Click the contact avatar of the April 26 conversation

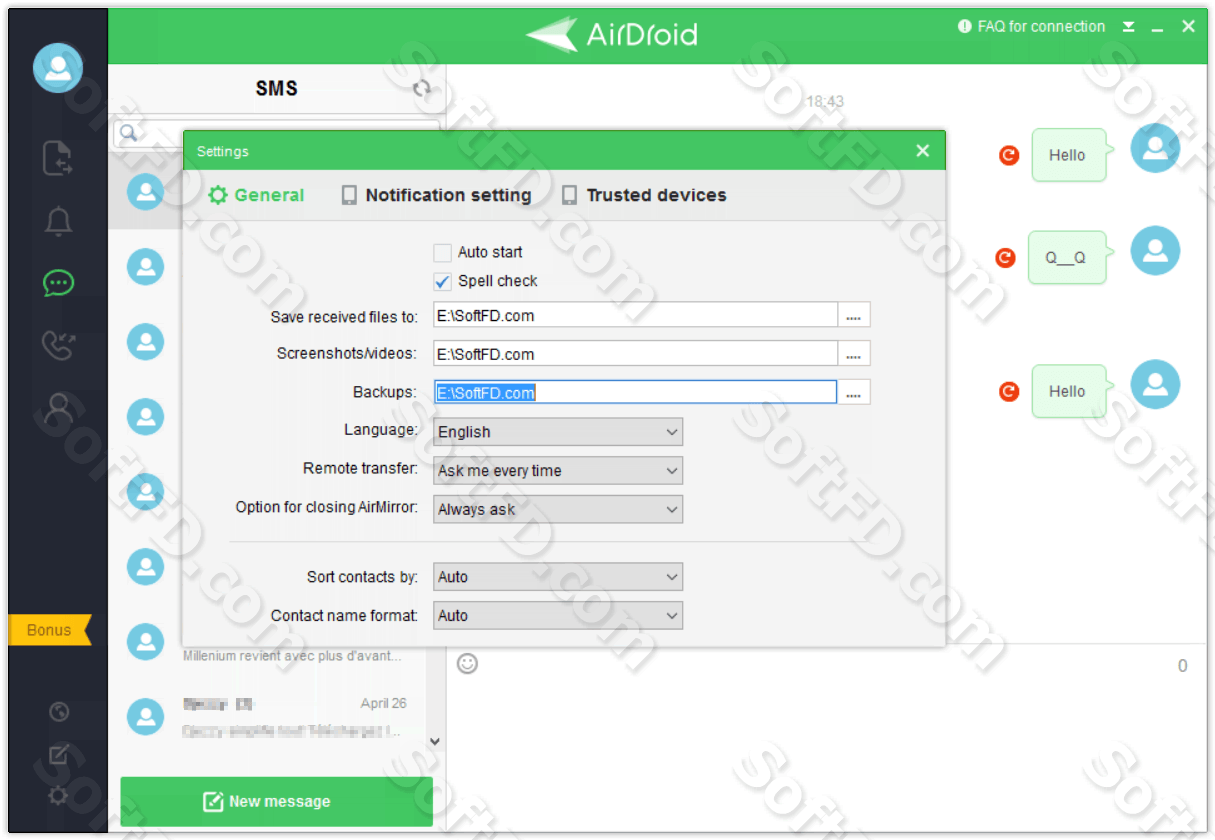coord(146,716)
